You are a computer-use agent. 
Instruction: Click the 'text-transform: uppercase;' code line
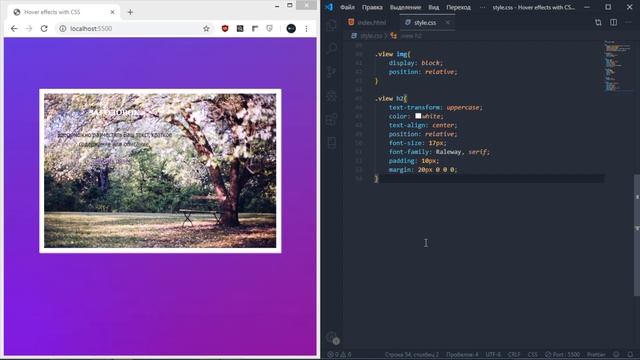coord(436,107)
